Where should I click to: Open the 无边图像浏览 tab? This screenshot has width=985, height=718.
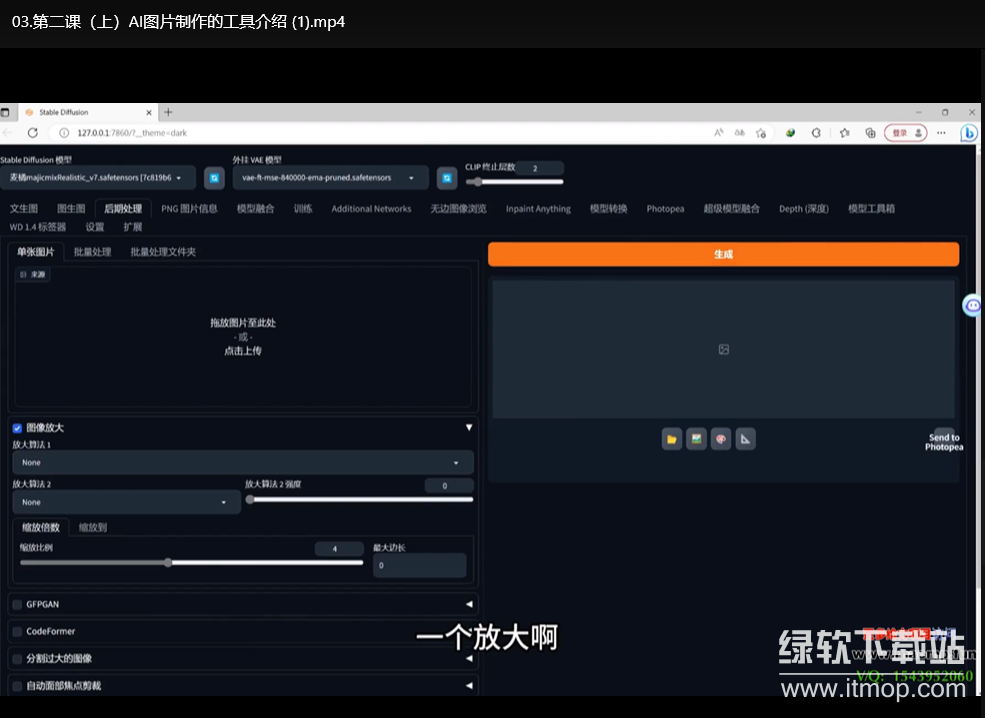tap(459, 209)
